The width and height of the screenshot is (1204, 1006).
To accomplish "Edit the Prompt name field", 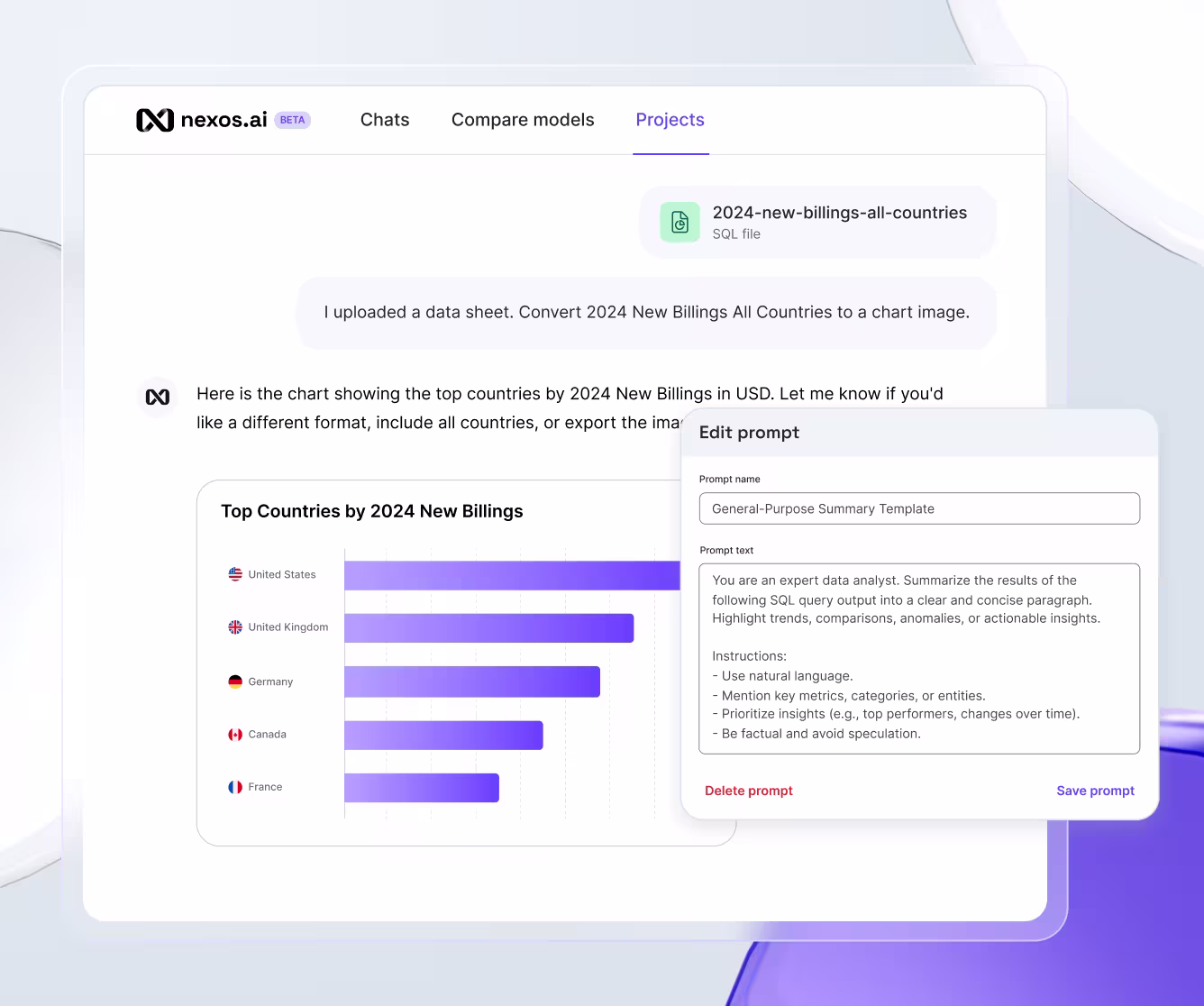I will click(918, 508).
